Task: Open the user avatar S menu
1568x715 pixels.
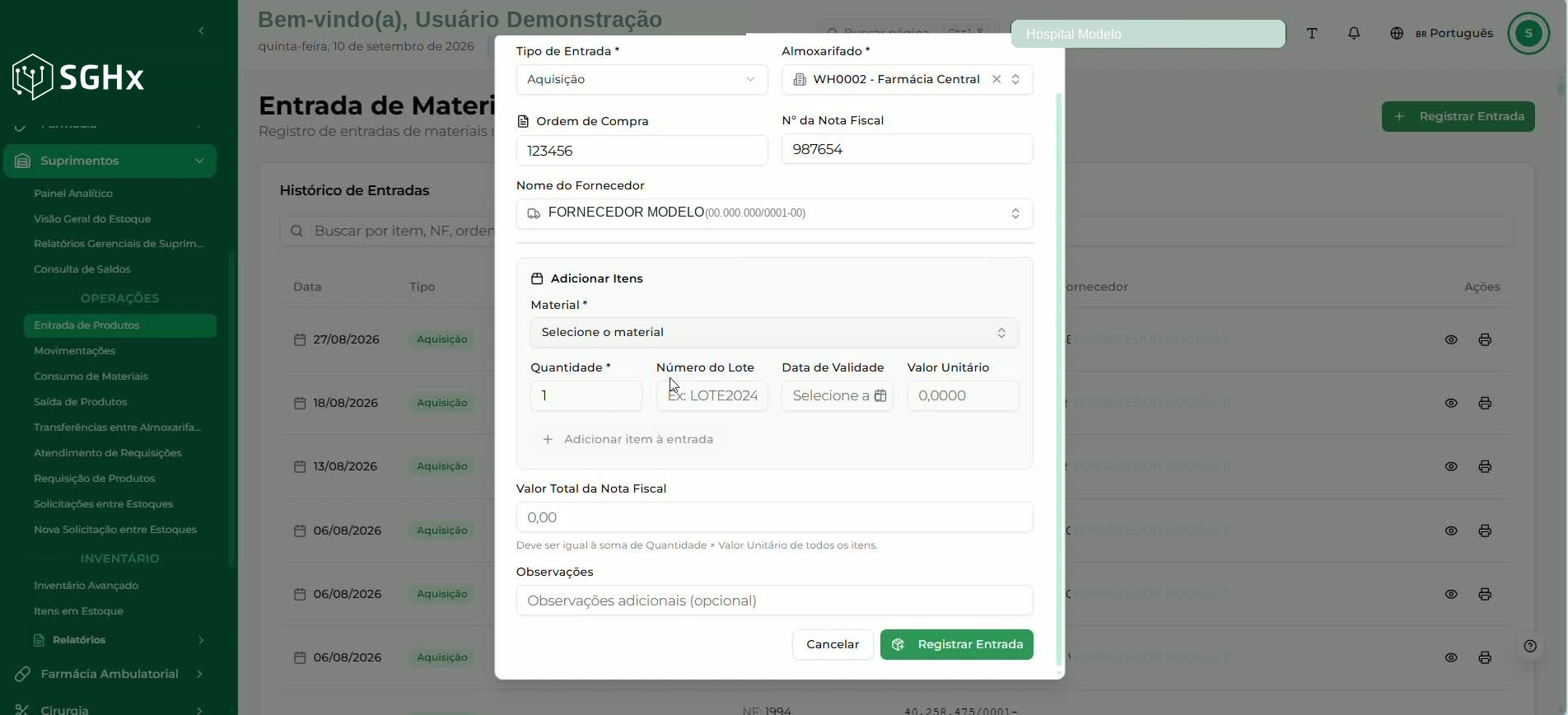Action: [1528, 33]
